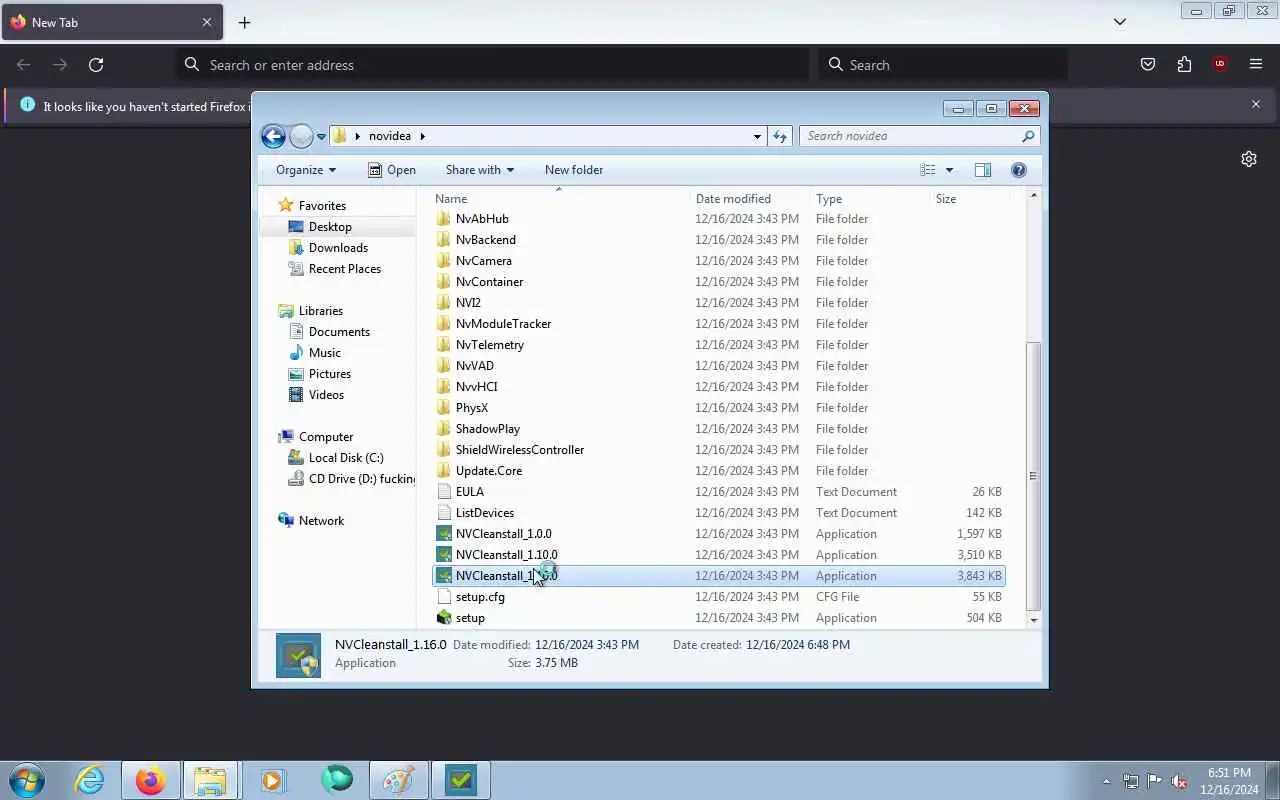Select the ShadowPlay folder
Screen dimensions: 1280x800
[487, 429]
